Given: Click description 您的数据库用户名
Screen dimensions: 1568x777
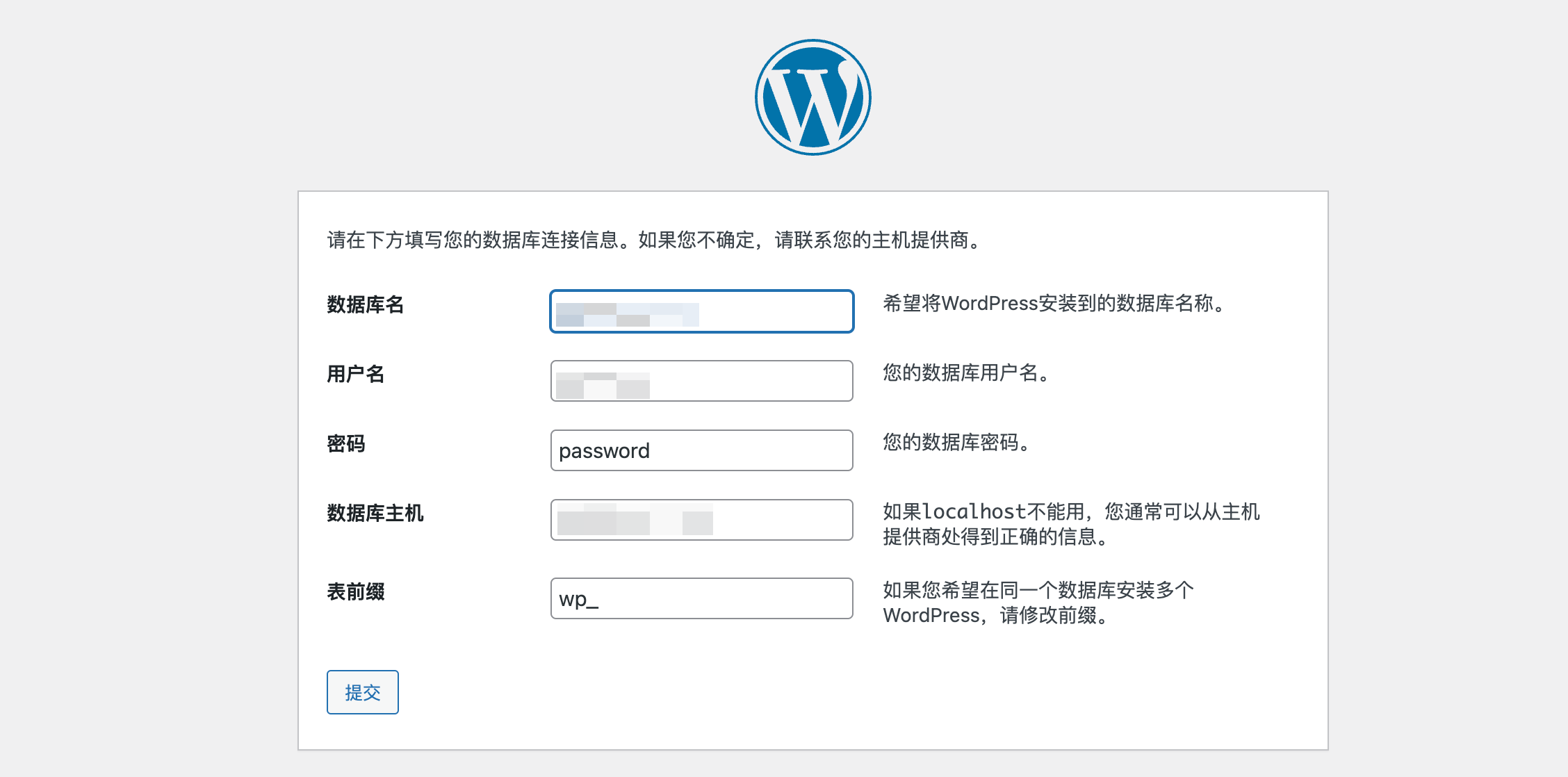Looking at the screenshot, I should coord(966,373).
